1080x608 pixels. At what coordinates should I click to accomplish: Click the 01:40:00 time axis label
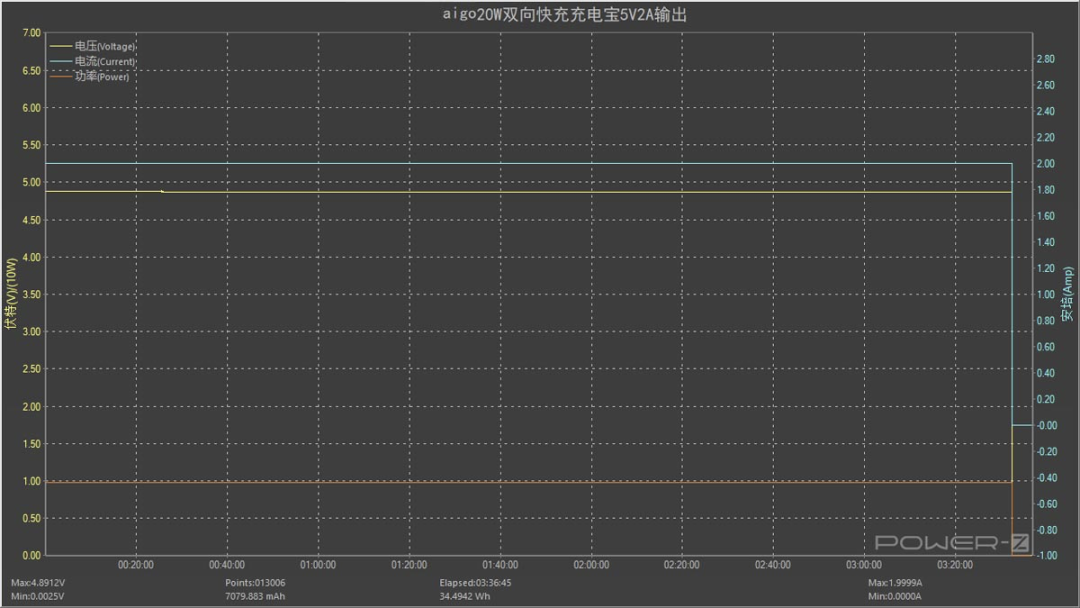tap(500, 565)
